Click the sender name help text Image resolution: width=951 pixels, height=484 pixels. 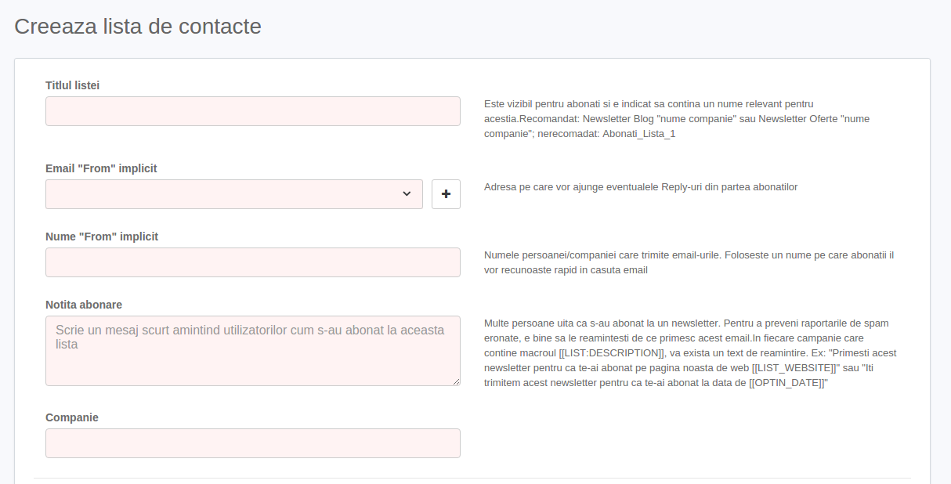click(688, 262)
